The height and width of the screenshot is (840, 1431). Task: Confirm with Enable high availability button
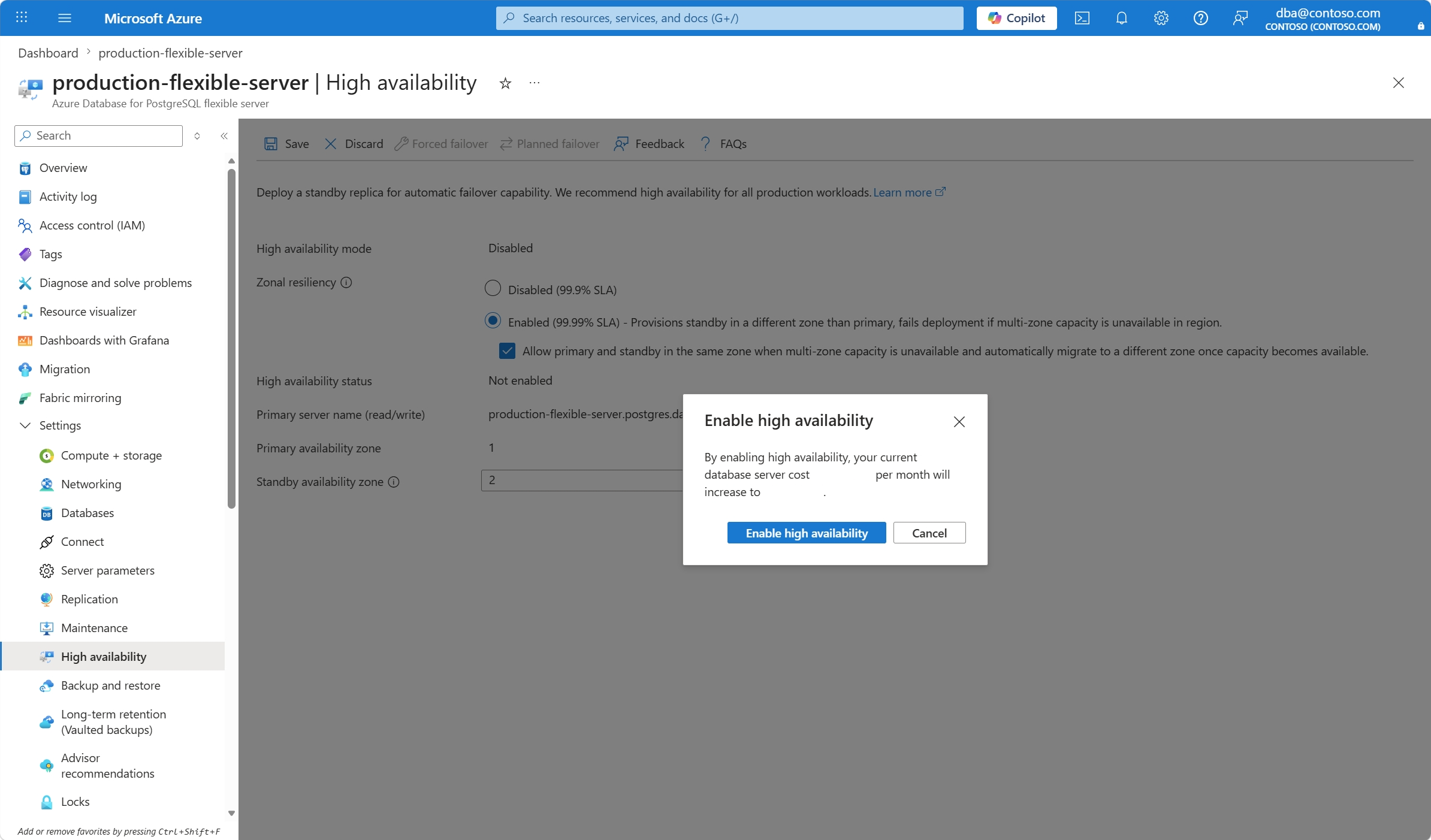pos(807,533)
